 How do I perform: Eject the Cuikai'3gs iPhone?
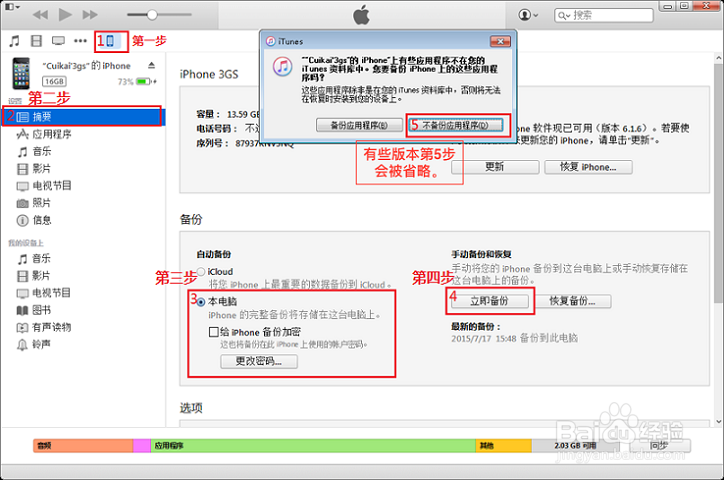pos(151,65)
